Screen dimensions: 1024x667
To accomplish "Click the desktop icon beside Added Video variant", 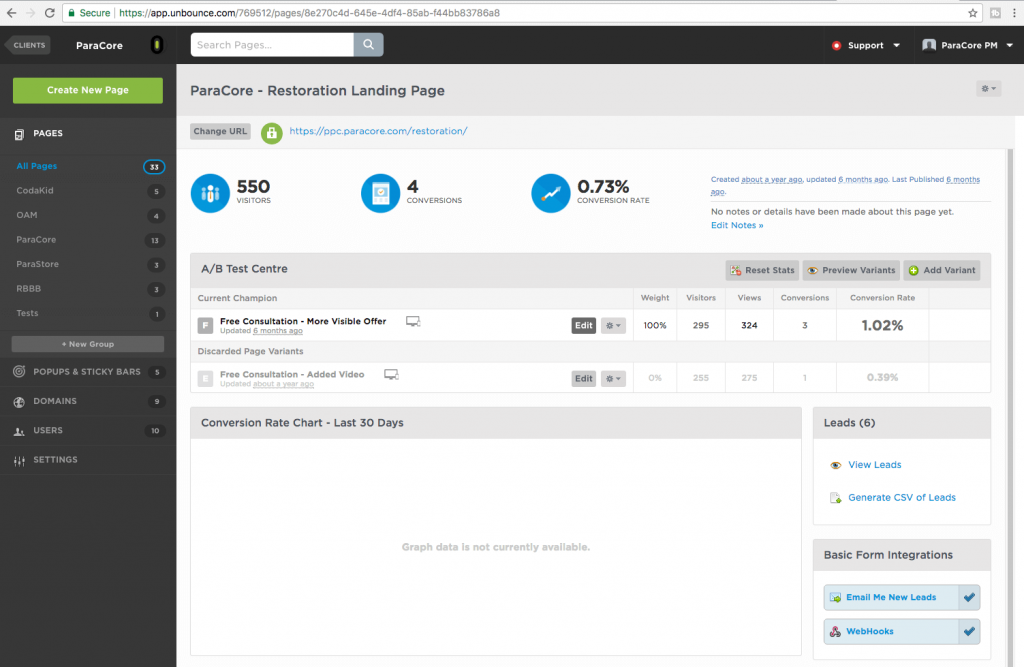I will (x=391, y=374).
